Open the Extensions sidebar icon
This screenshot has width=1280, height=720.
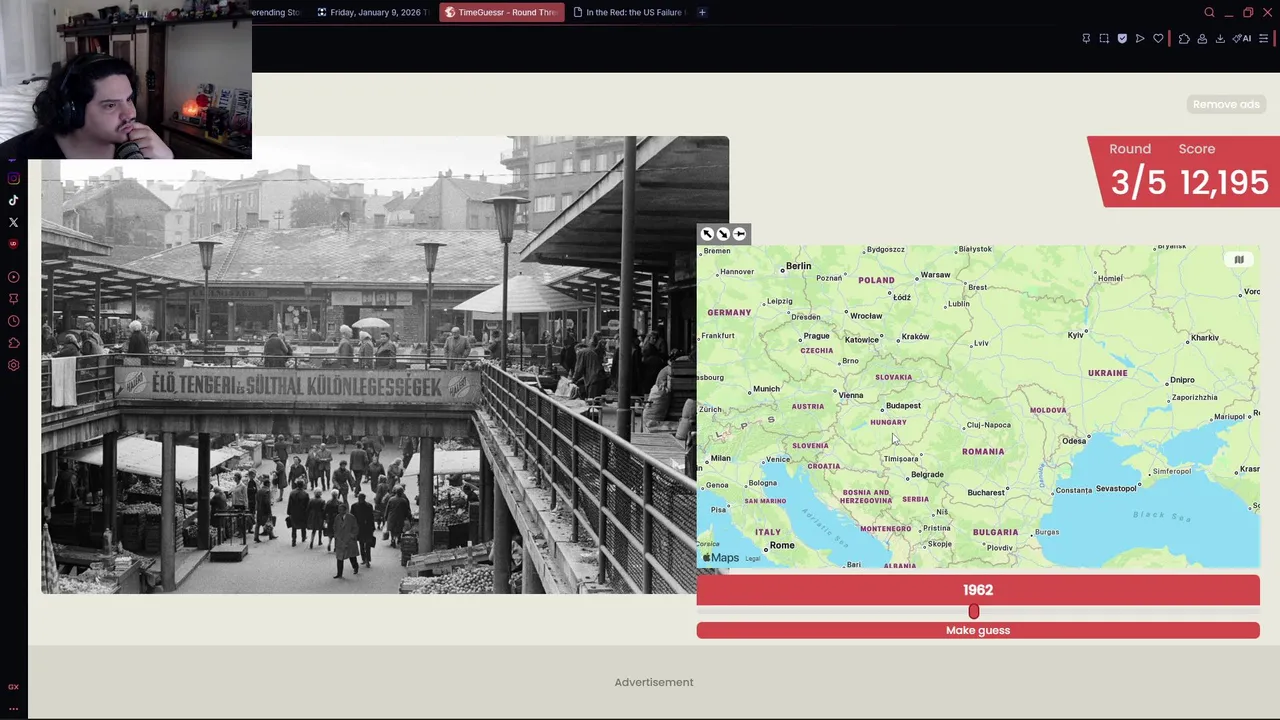coord(13,343)
